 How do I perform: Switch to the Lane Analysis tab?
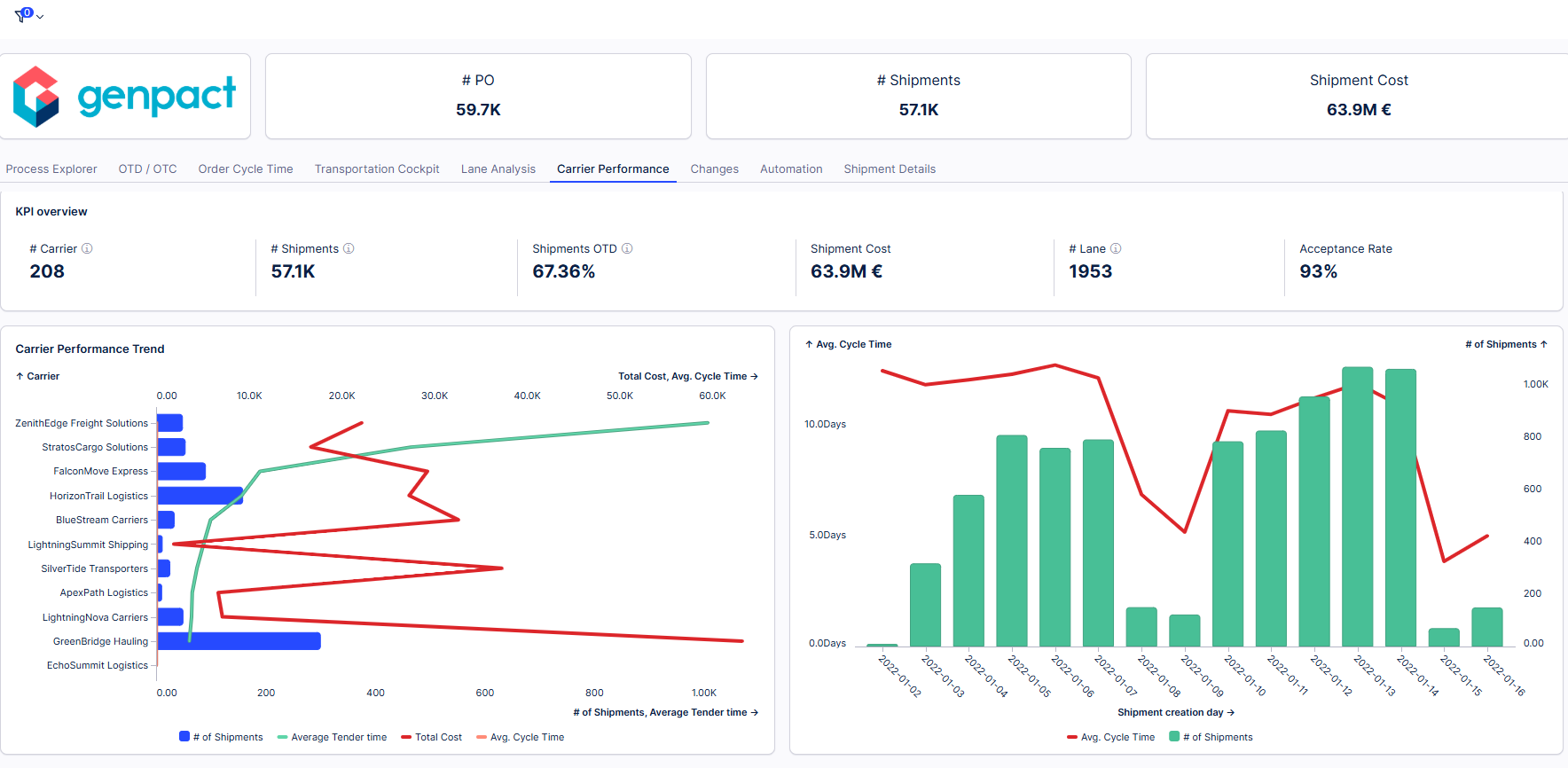(x=498, y=169)
